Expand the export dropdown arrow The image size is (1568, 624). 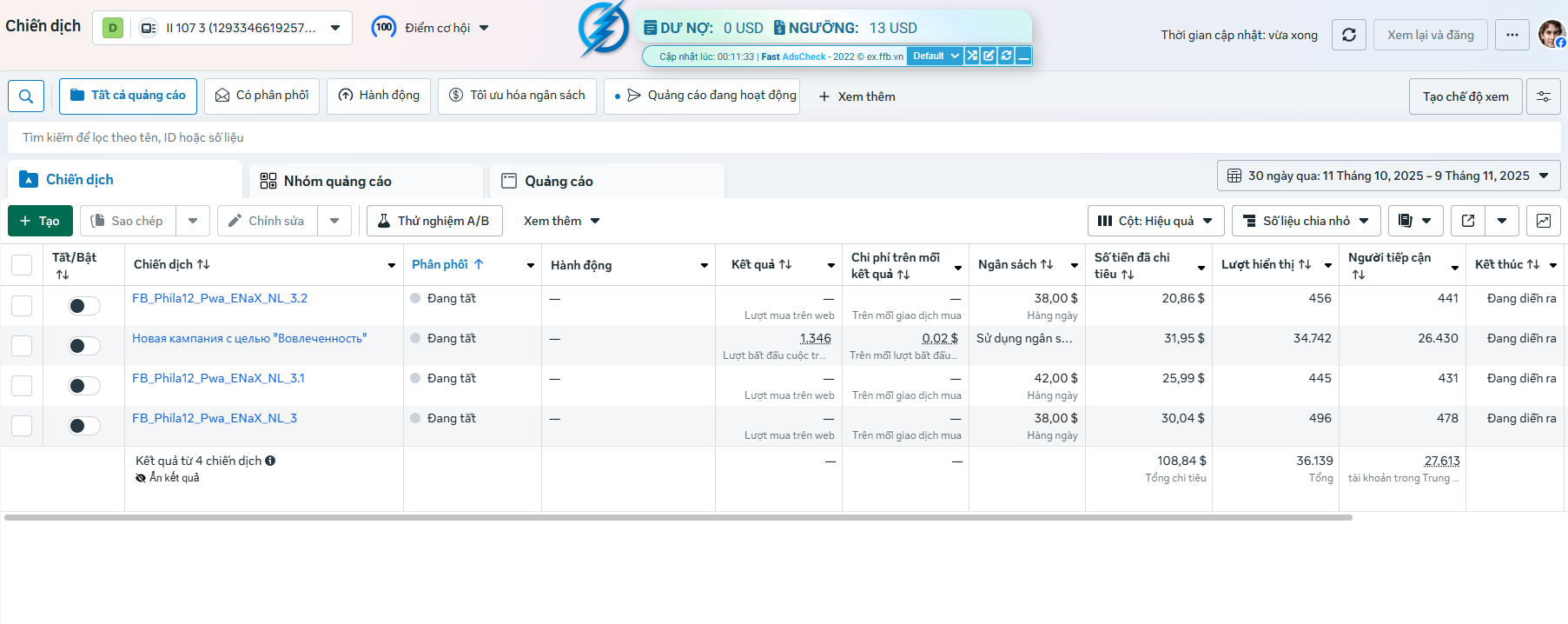tap(1502, 221)
